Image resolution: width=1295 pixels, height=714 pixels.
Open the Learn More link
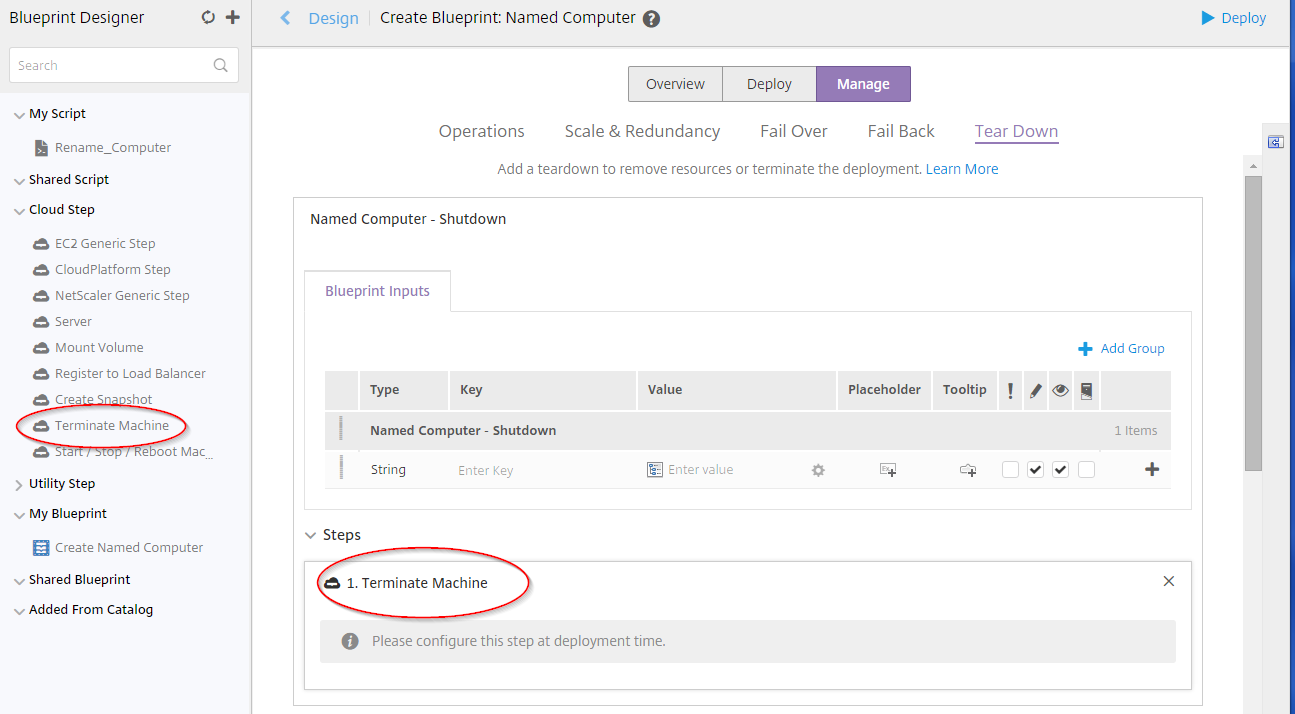(x=961, y=169)
